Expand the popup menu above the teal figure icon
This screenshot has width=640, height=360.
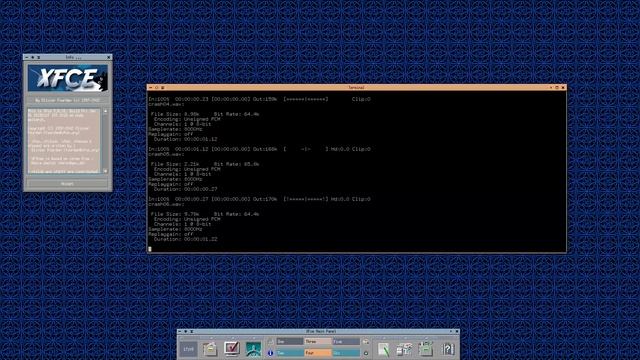tap(254, 338)
